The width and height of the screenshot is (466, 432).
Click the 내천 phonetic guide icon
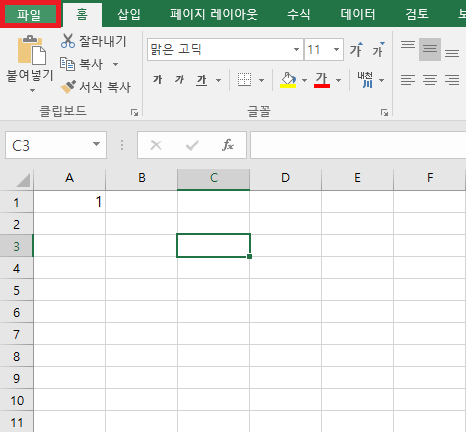point(365,80)
